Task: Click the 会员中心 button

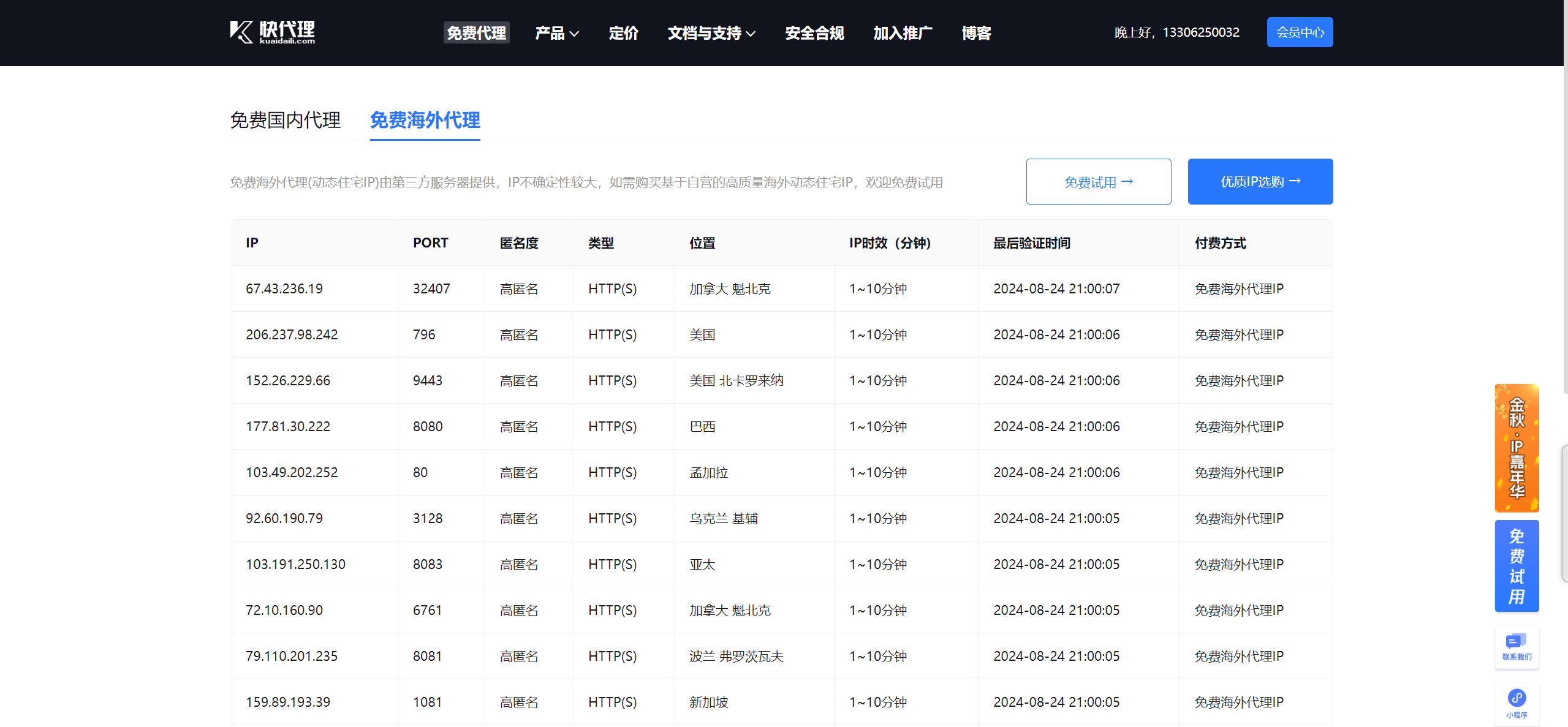Action: point(1300,32)
